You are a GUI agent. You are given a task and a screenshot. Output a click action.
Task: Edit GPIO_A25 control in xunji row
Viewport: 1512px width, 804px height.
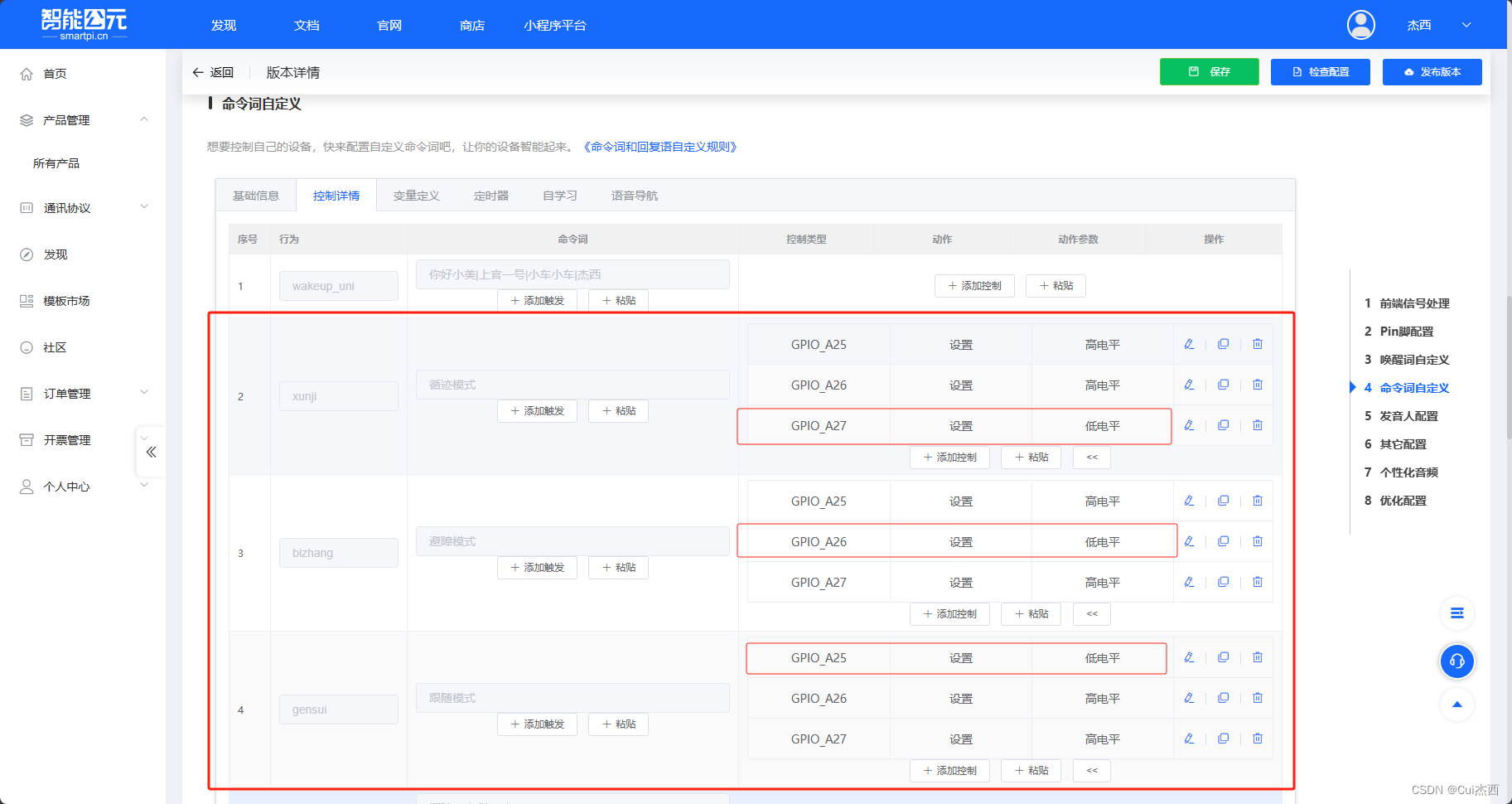click(x=1189, y=344)
